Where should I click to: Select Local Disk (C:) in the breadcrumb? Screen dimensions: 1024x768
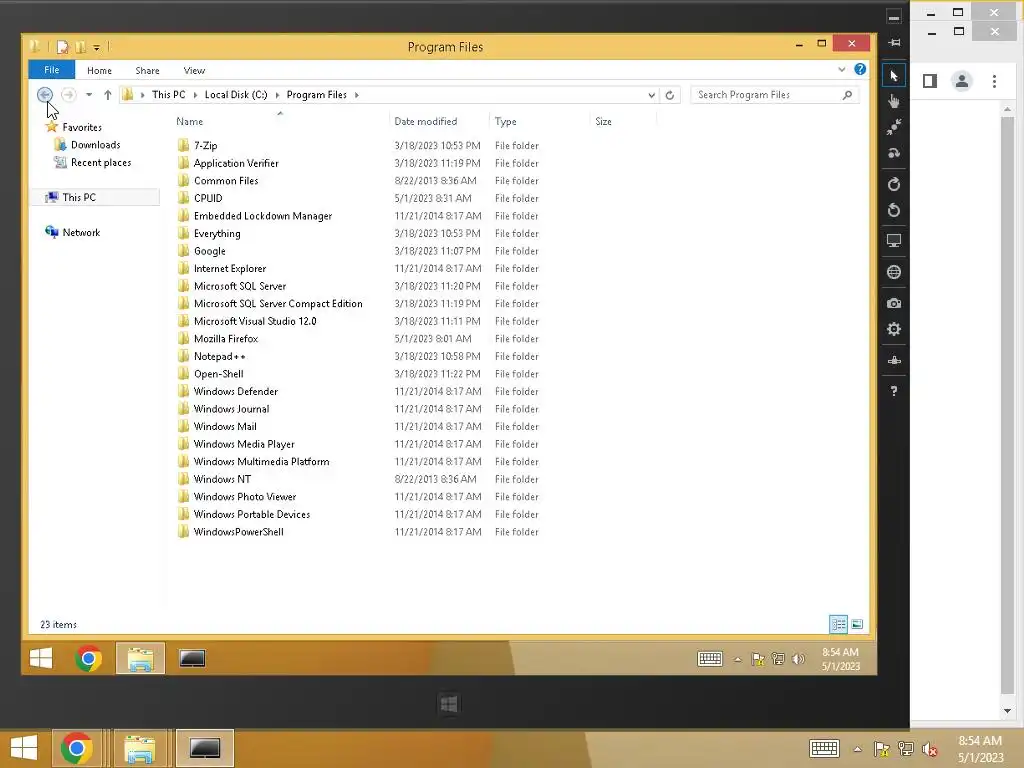click(x=236, y=95)
